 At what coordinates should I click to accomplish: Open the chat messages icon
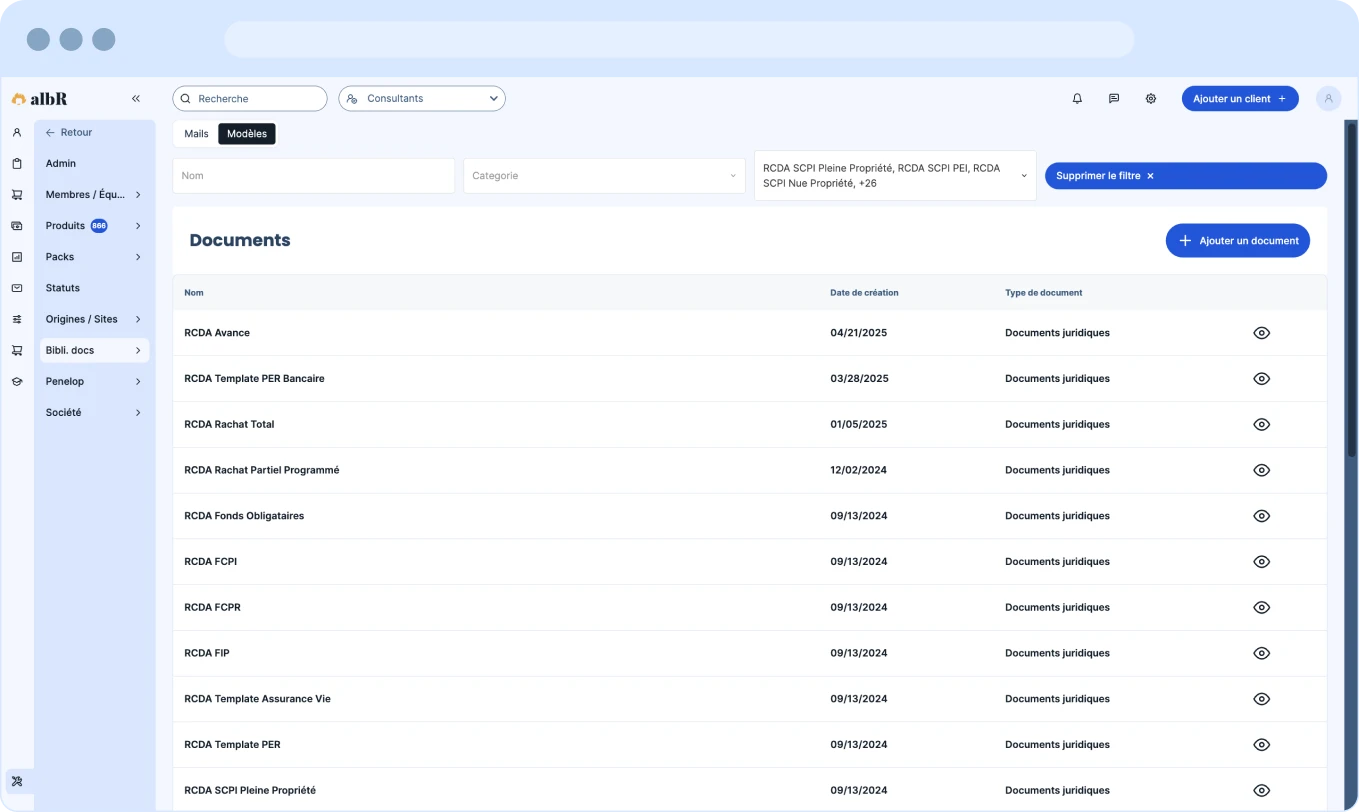click(x=1114, y=99)
